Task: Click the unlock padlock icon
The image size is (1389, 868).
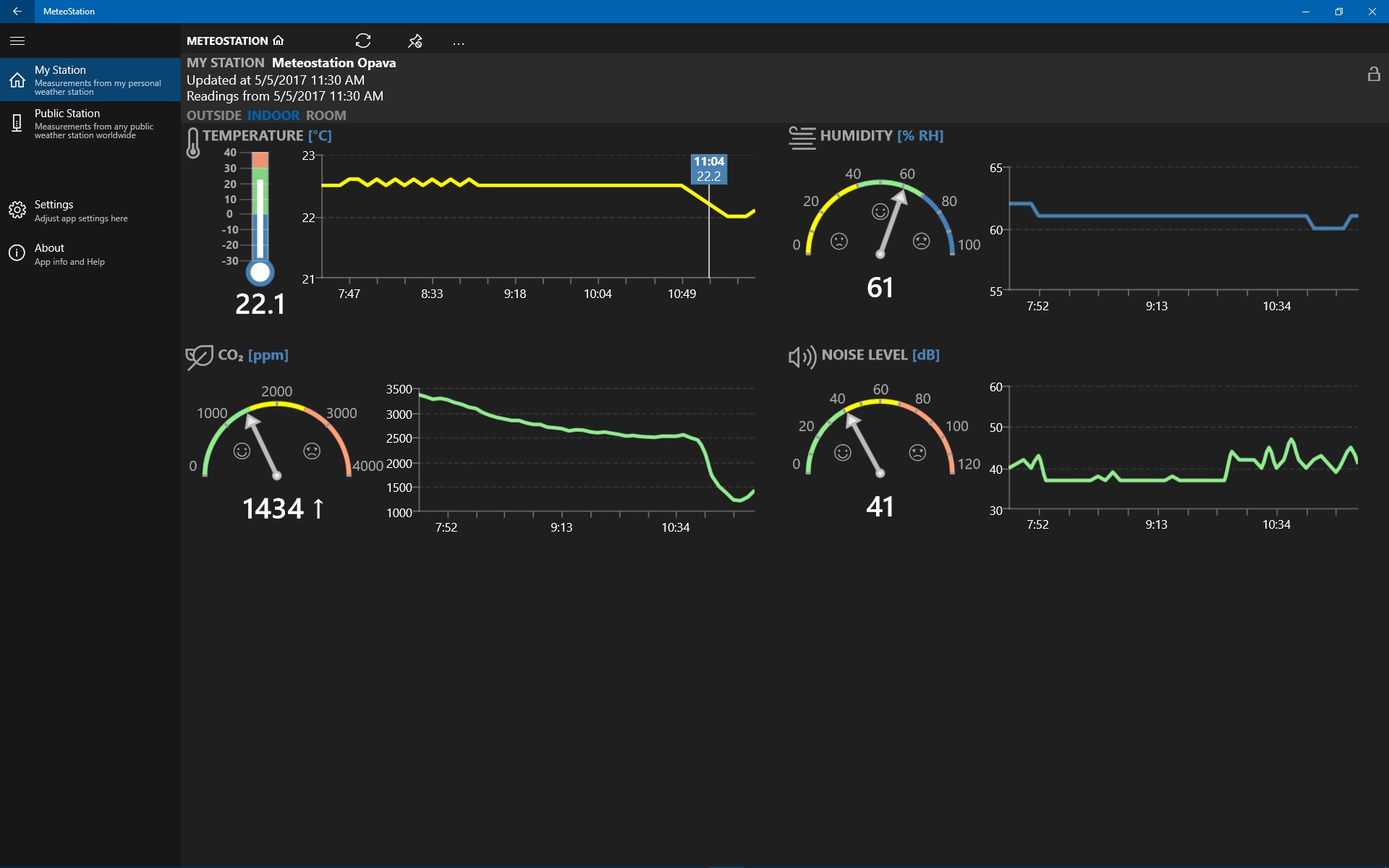Action: tap(1375, 73)
